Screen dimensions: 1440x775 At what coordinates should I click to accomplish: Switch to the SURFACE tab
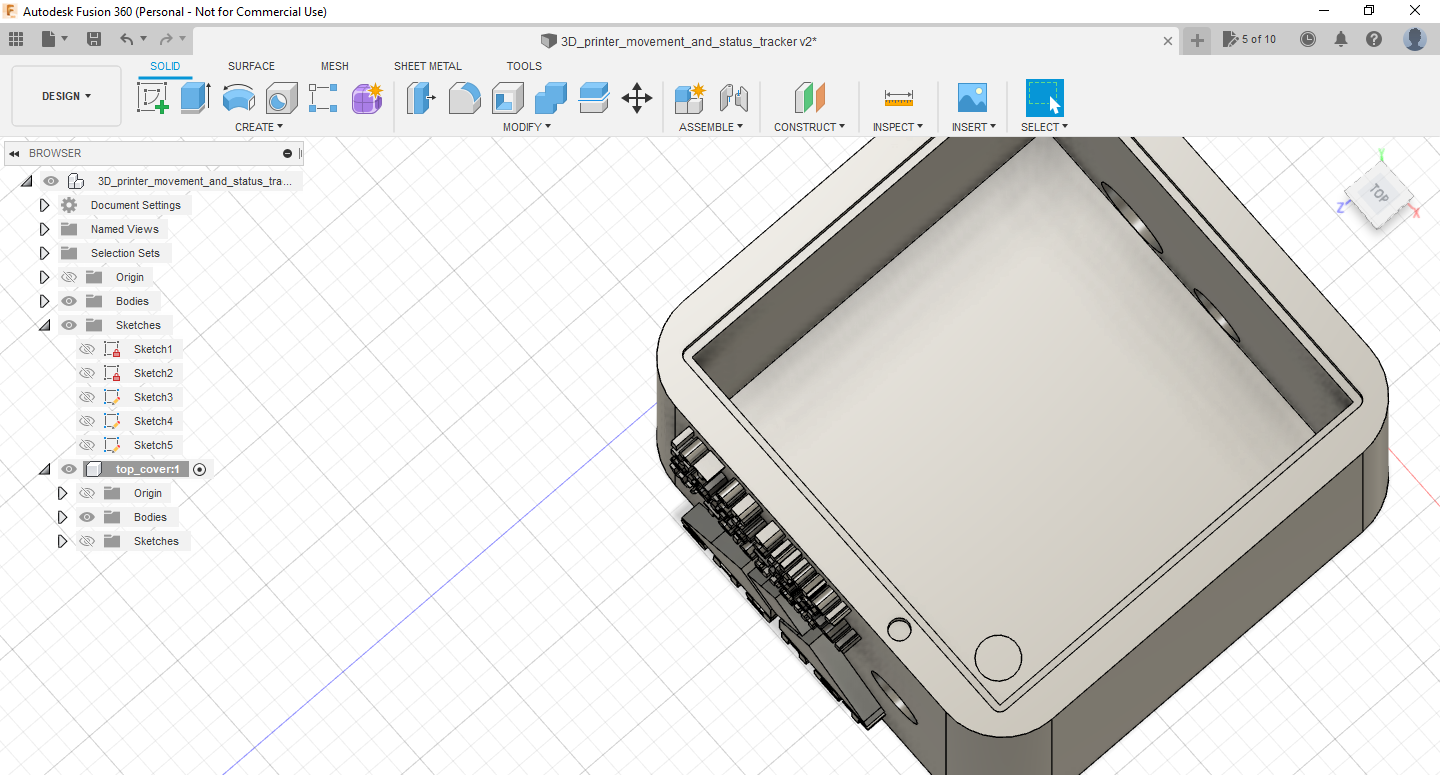(x=251, y=66)
